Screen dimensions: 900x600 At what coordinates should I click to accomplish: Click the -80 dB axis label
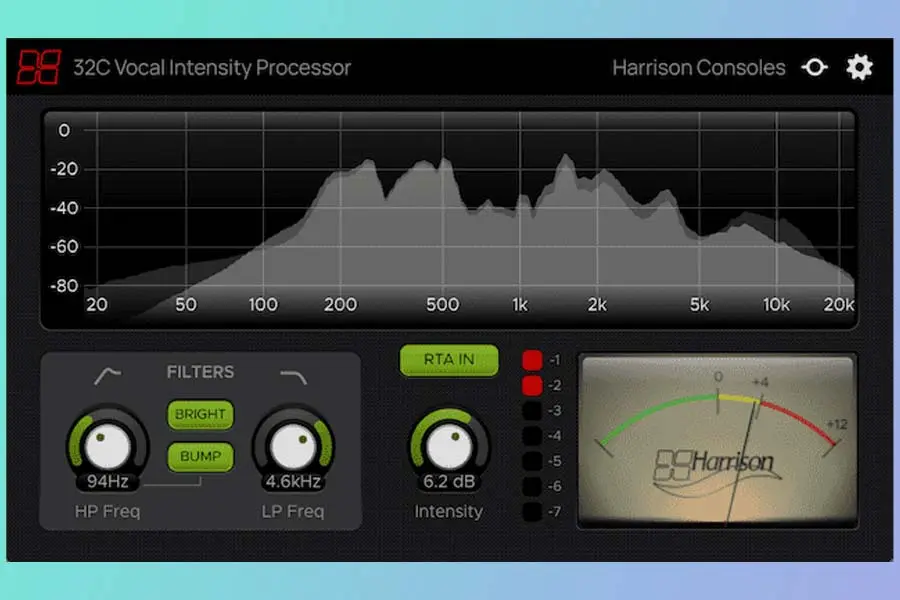pos(64,285)
